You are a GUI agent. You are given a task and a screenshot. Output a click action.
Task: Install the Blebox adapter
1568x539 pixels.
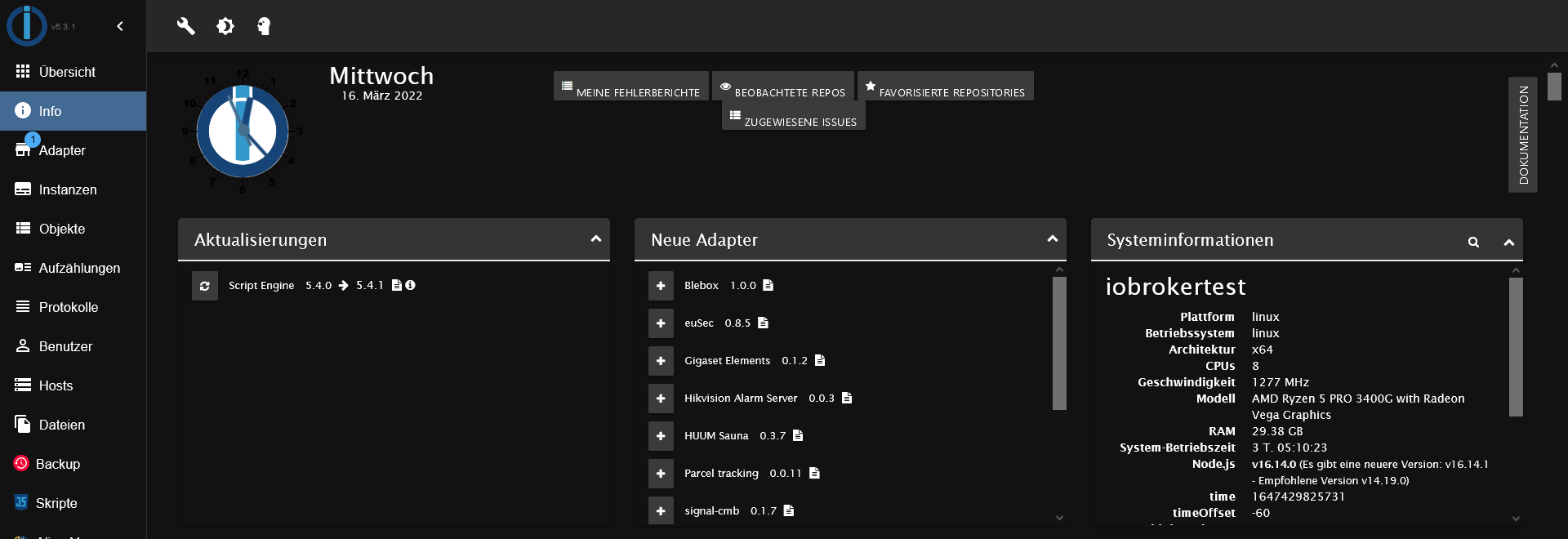click(x=661, y=286)
